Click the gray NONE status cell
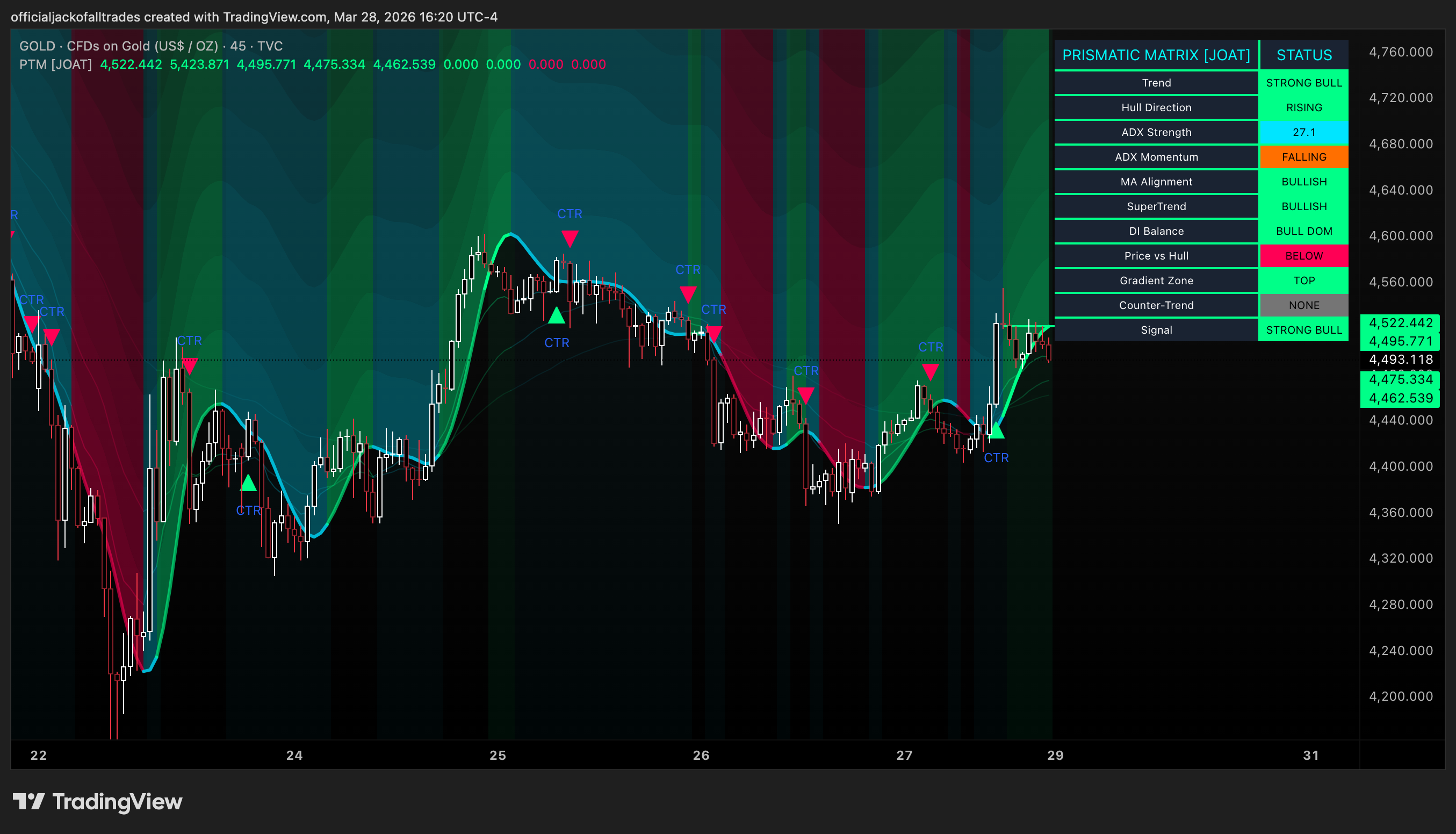 [x=1304, y=305]
